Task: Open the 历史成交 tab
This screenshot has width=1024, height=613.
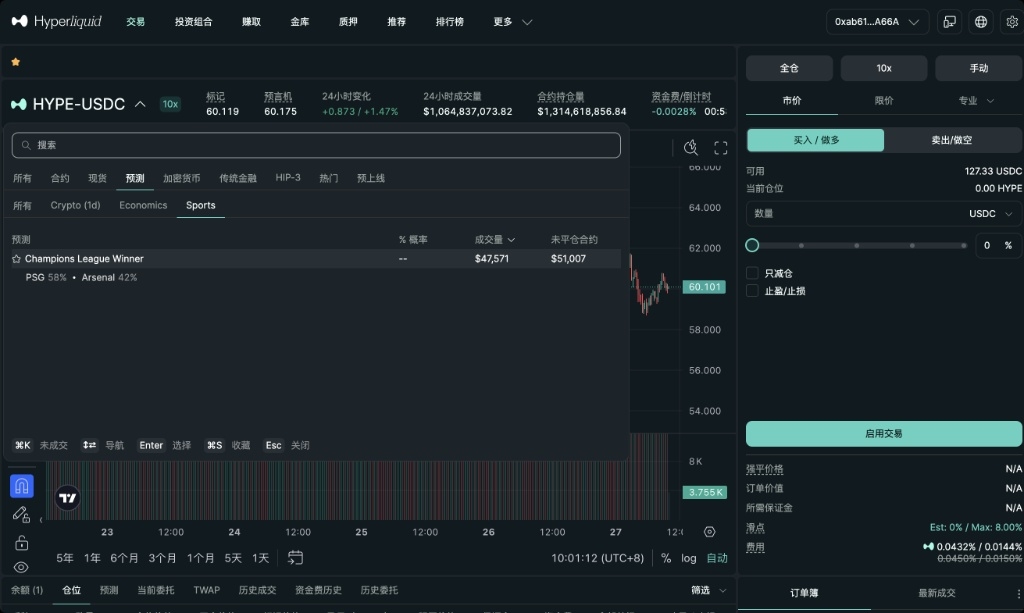Action: [257, 590]
